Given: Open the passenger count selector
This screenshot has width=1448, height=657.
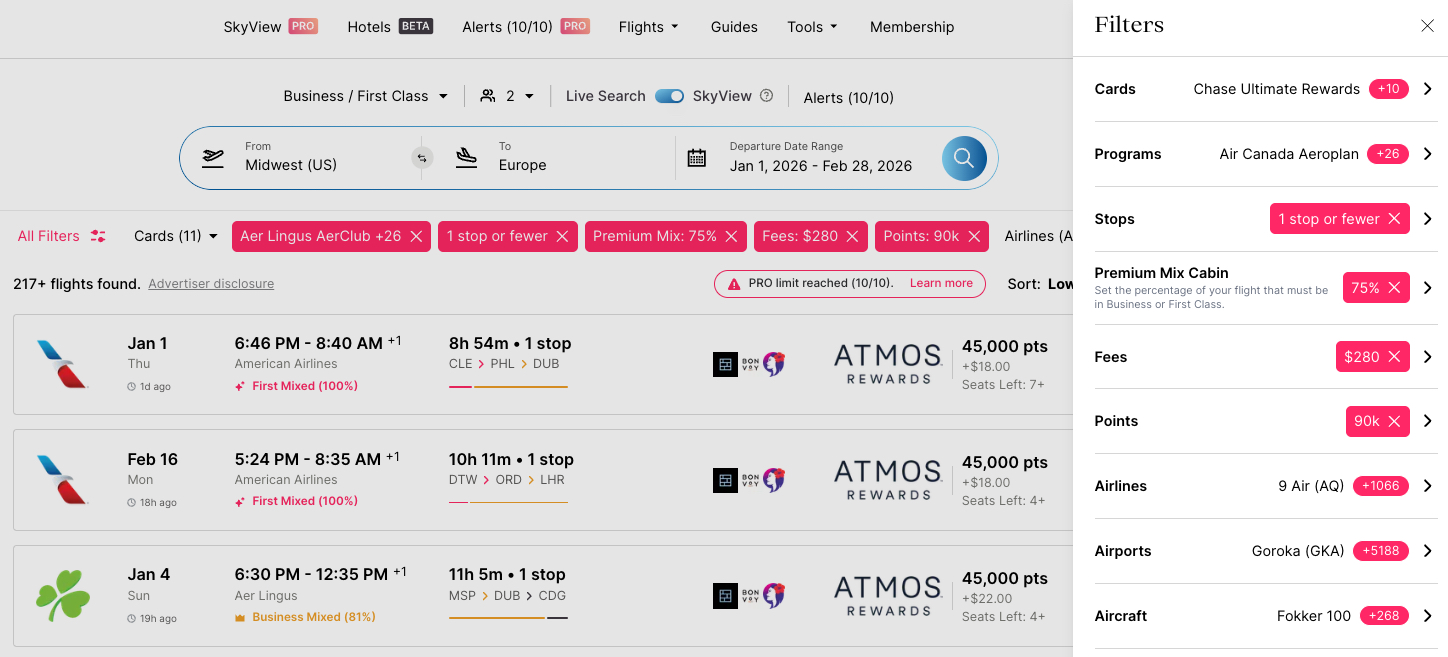Looking at the screenshot, I should [507, 95].
